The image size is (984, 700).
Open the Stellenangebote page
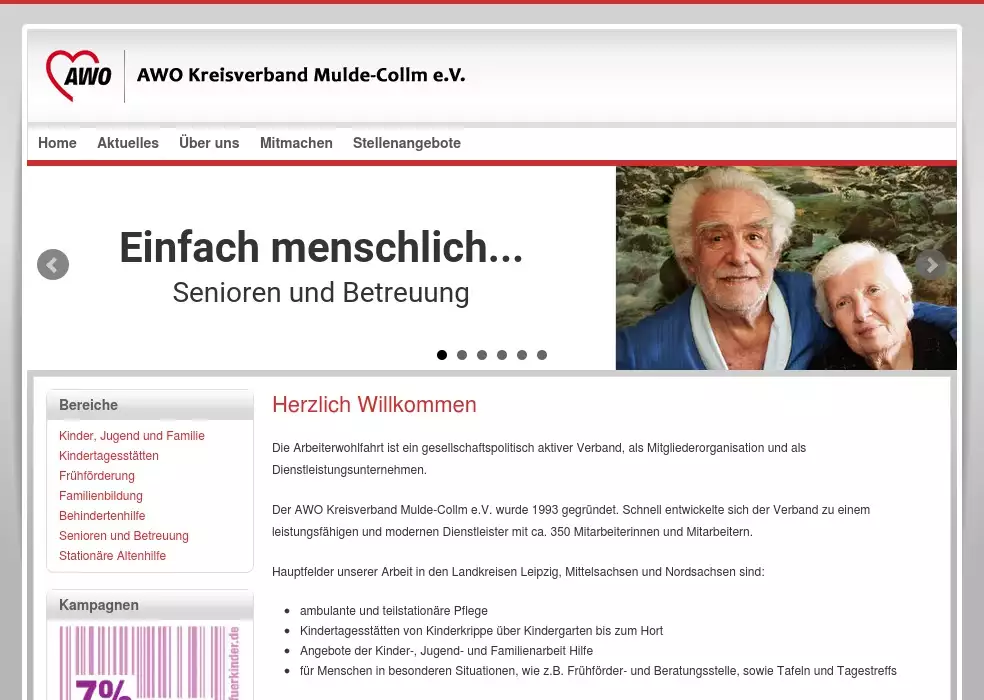407,143
